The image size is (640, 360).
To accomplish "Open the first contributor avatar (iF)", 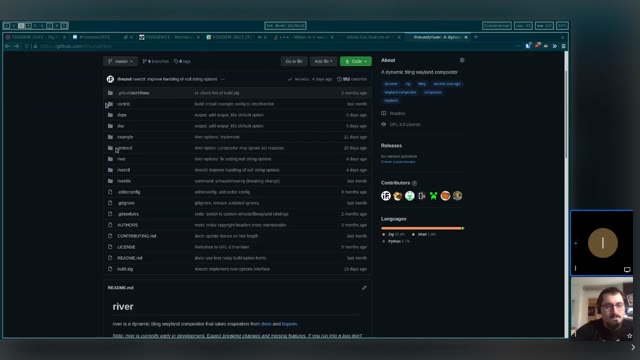I will 386,196.
